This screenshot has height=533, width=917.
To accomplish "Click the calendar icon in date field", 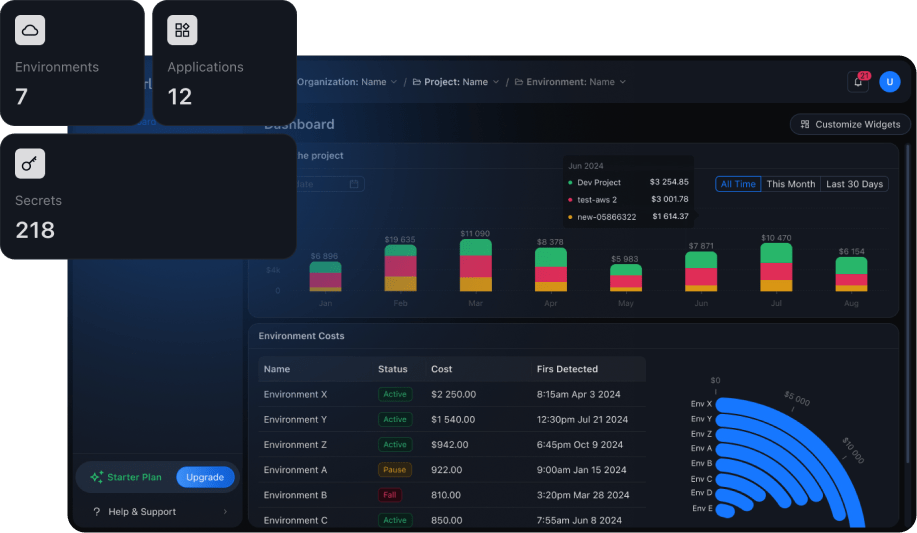I will [x=354, y=184].
